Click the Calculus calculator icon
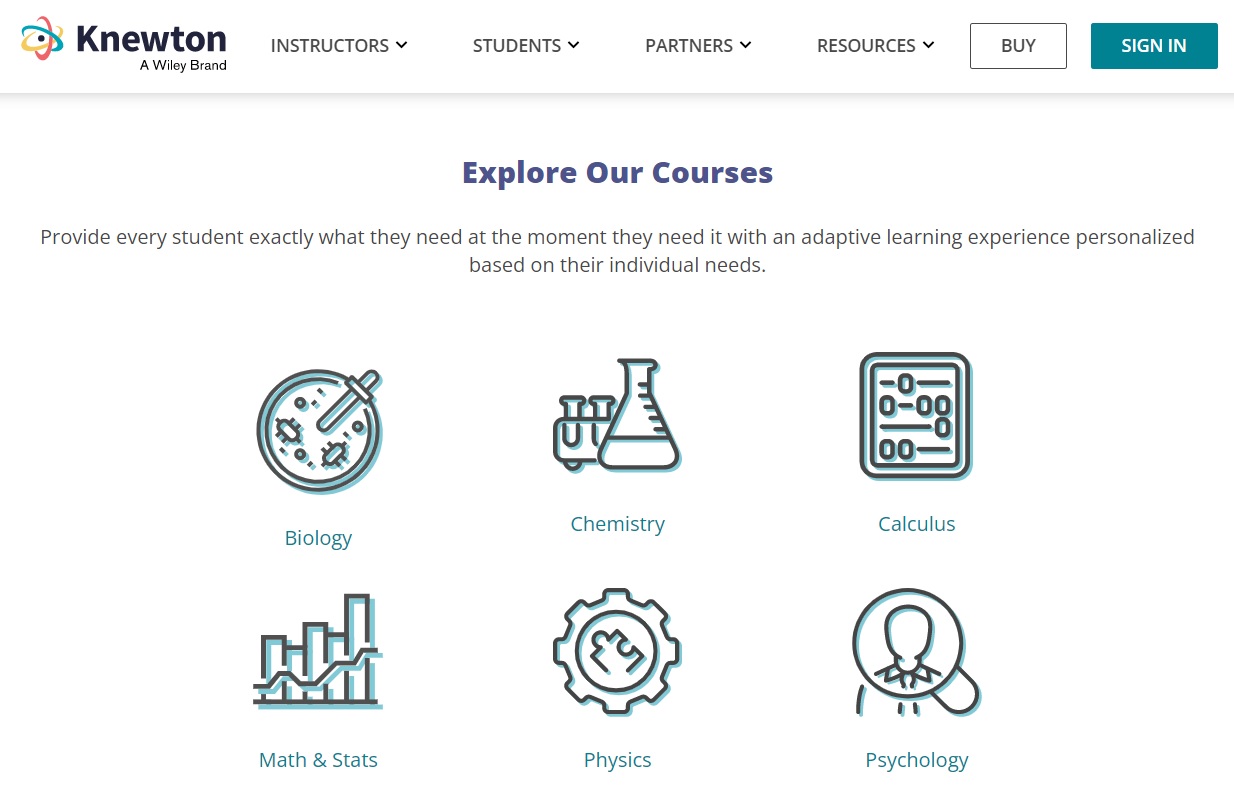This screenshot has width=1234, height=804. pyautogui.click(x=916, y=416)
